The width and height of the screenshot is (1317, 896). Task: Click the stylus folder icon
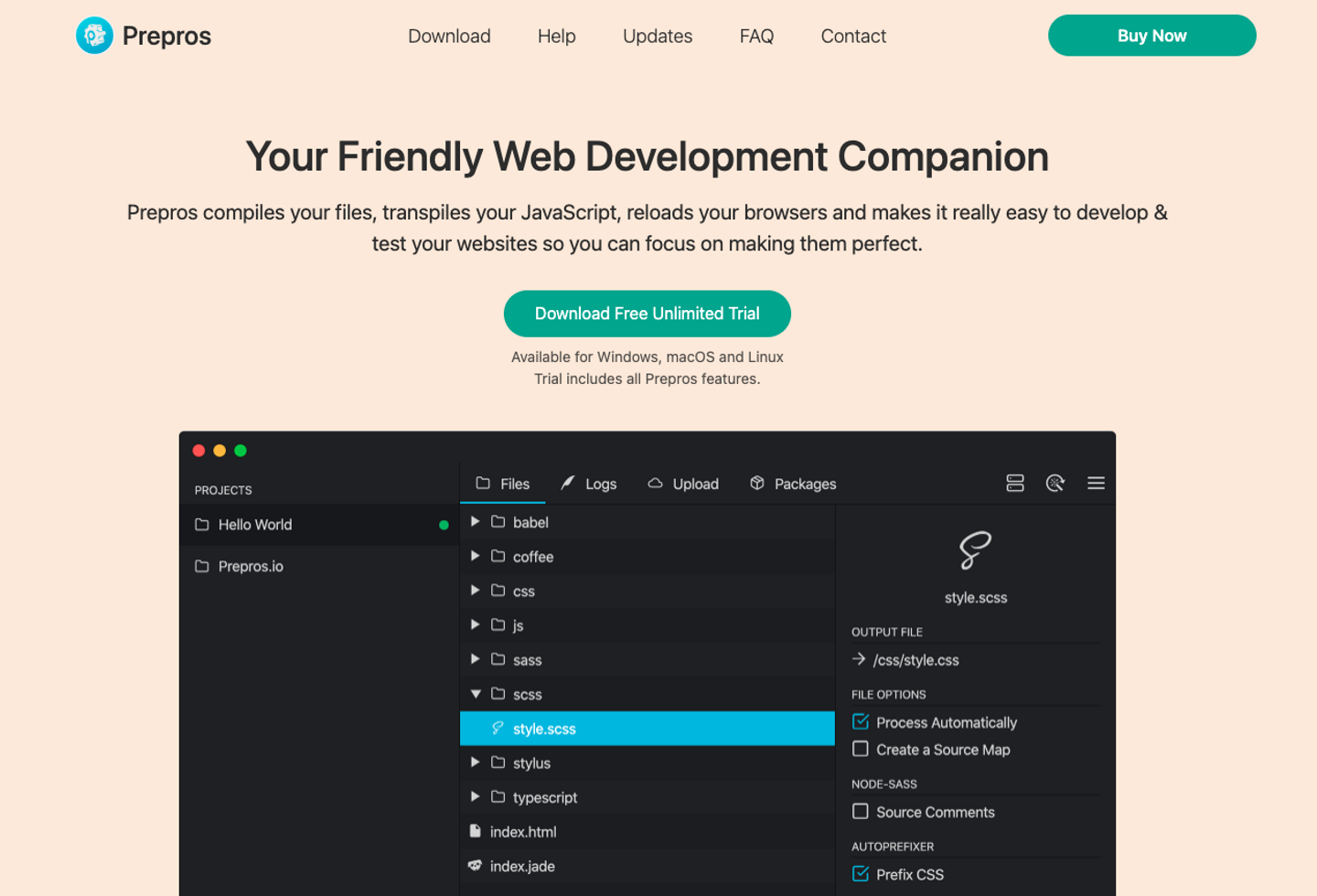tap(498, 763)
